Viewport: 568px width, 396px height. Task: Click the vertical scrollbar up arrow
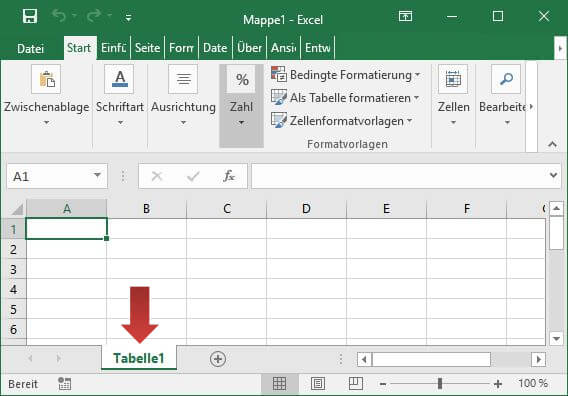click(556, 209)
